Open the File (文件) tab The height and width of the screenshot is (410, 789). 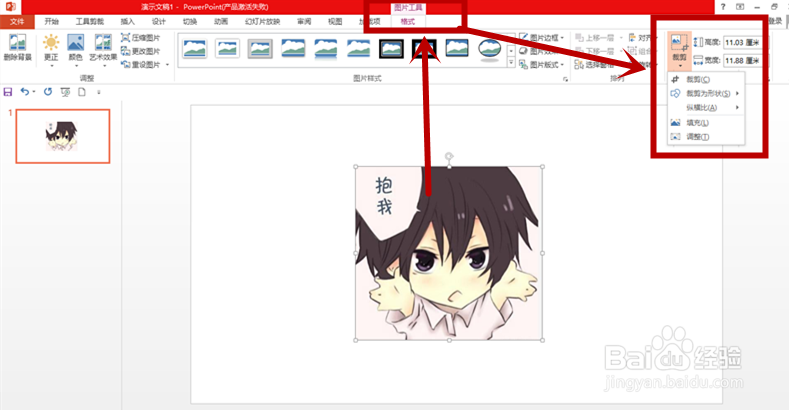pyautogui.click(x=17, y=21)
